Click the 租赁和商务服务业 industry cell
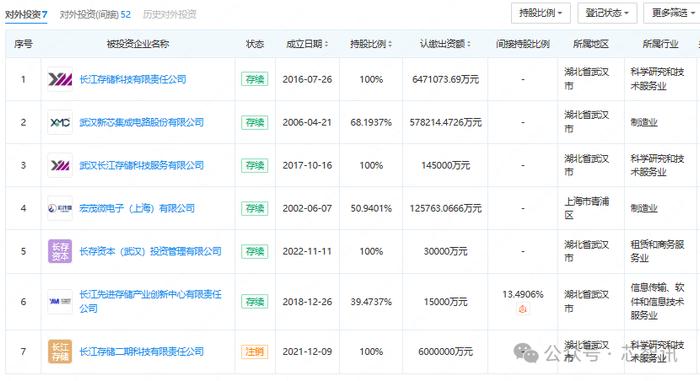 (657, 251)
